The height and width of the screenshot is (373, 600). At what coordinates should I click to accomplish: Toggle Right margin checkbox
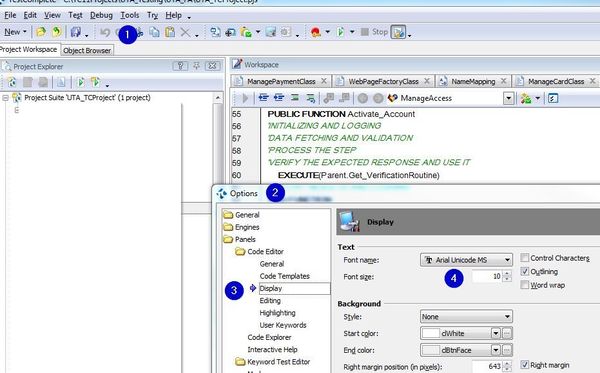tap(525, 365)
